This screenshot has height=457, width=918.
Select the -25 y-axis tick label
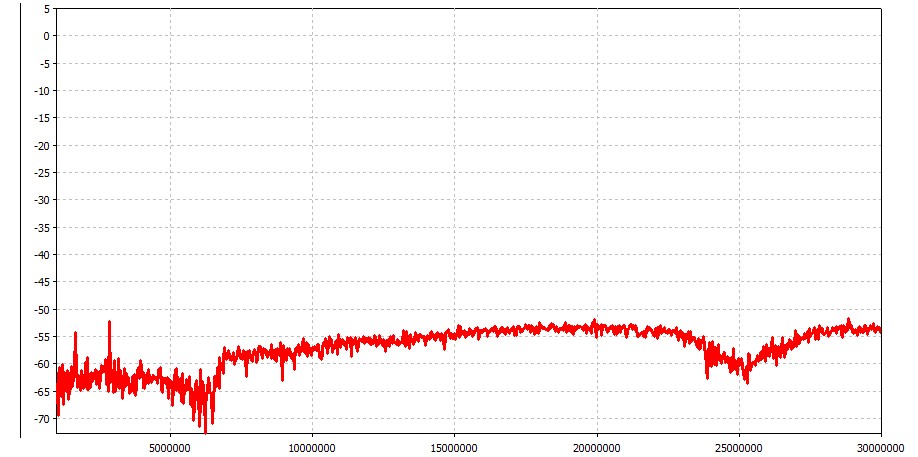pos(40,173)
